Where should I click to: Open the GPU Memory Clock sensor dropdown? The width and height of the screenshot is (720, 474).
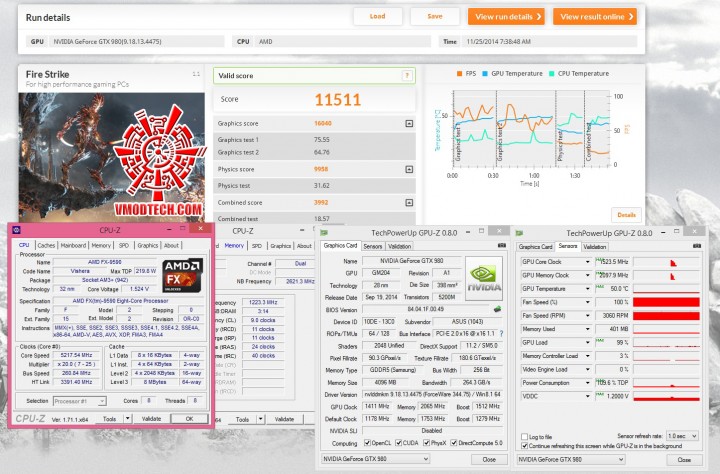pos(587,275)
